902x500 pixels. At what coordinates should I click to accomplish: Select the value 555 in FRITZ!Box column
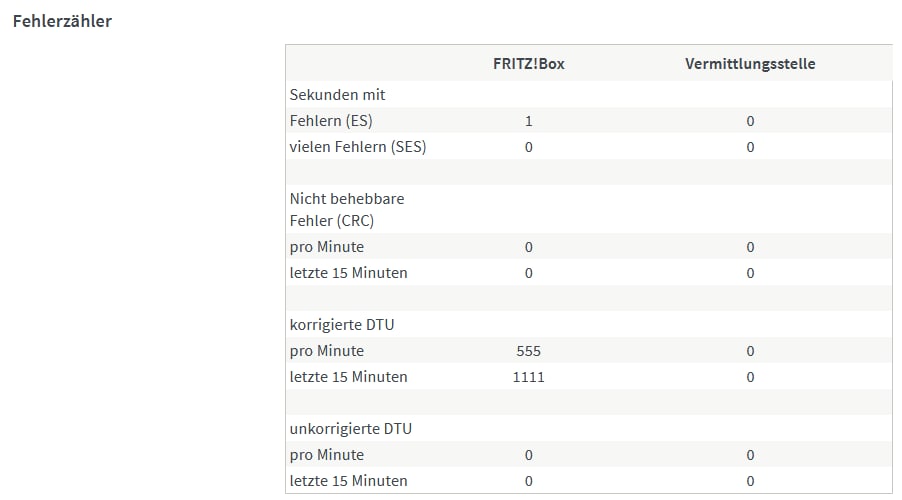point(529,351)
